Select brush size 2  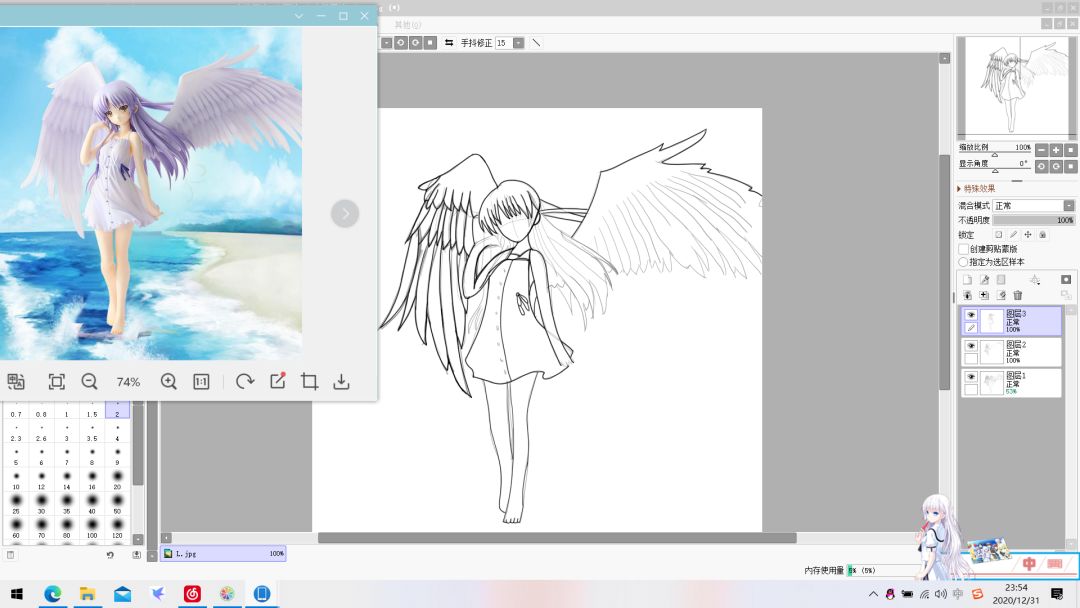(117, 410)
